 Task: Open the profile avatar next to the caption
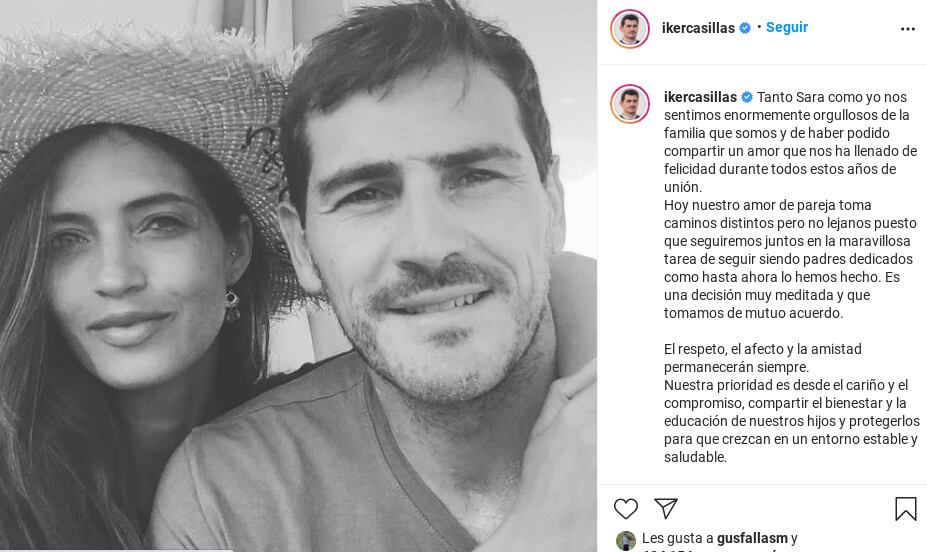tap(630, 103)
